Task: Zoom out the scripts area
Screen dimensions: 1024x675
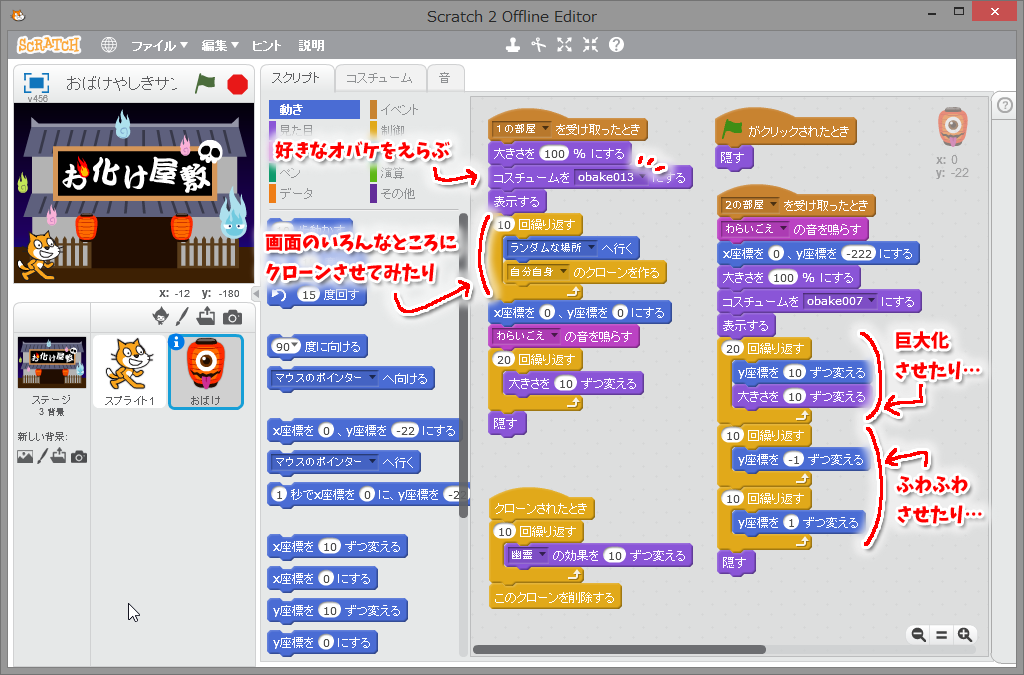Action: [918, 635]
